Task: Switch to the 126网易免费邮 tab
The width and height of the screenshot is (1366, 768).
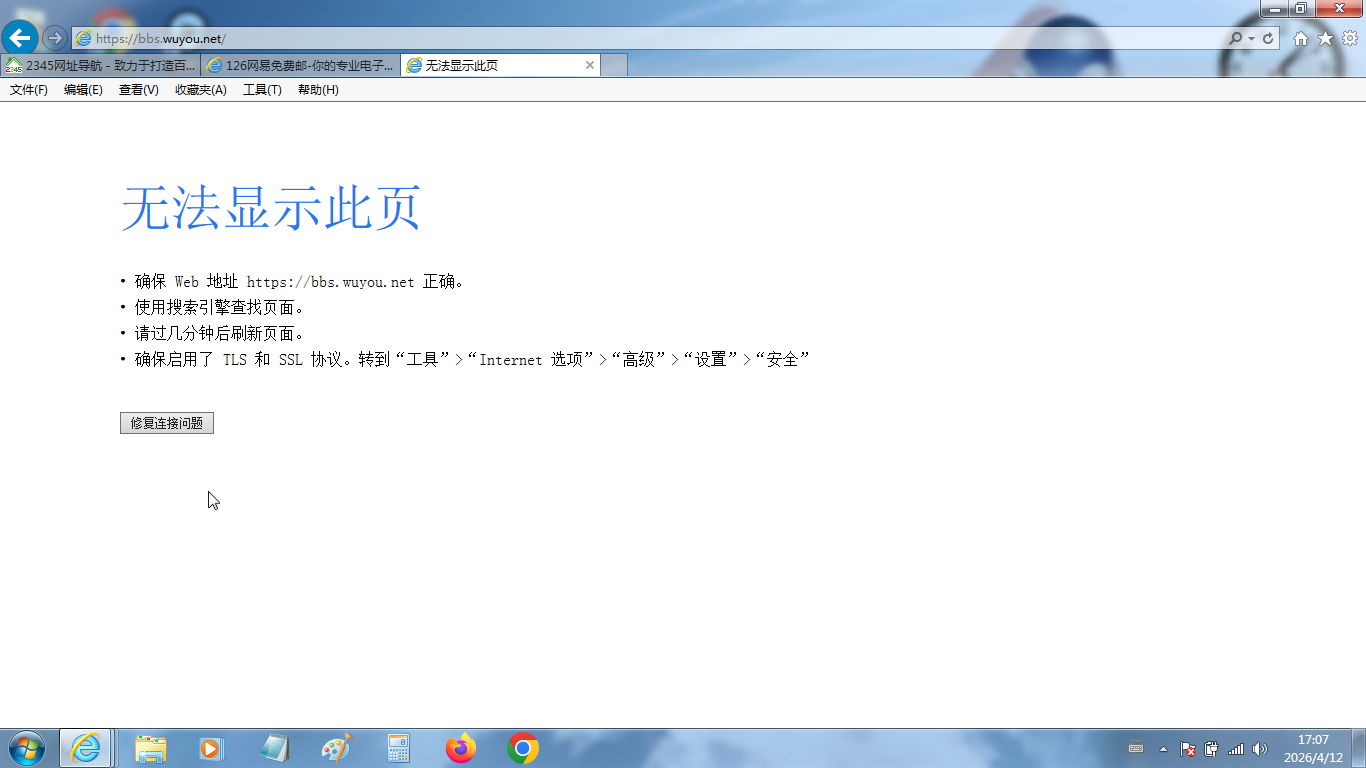Action: click(300, 65)
